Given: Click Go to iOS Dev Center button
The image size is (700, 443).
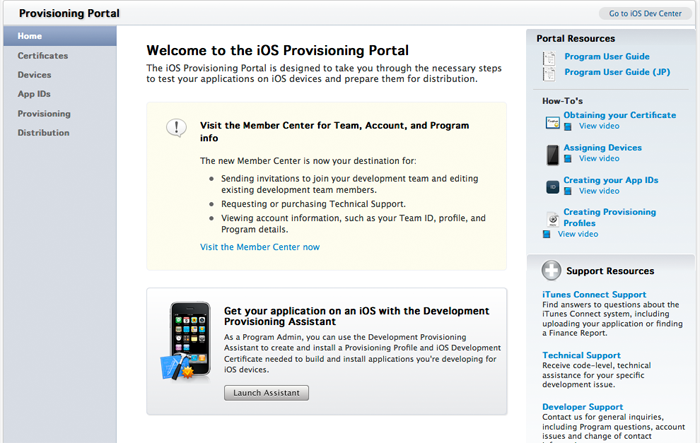Looking at the screenshot, I should pos(645,13).
